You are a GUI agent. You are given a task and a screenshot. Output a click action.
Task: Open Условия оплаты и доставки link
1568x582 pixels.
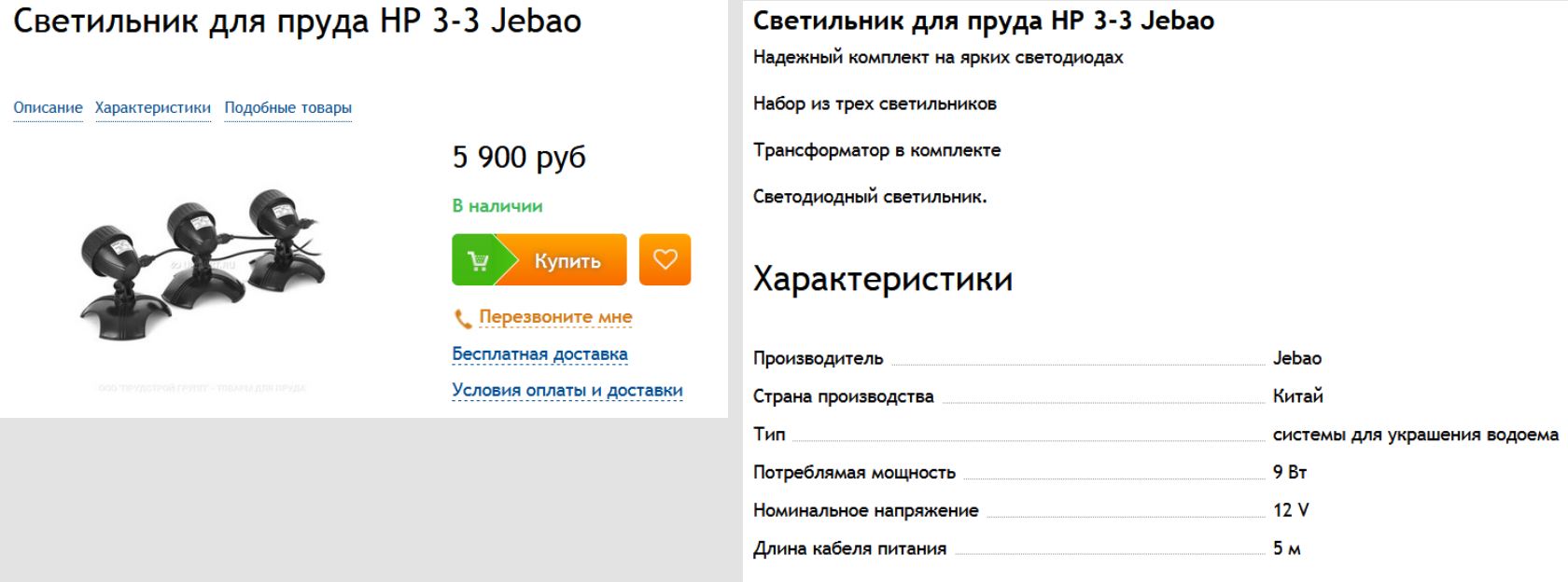pyautogui.click(x=567, y=391)
